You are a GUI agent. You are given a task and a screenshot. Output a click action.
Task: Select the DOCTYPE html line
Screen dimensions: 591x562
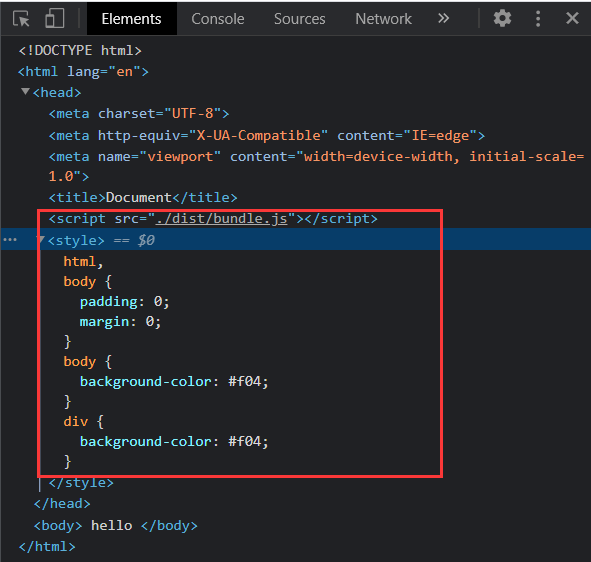pyautogui.click(x=80, y=51)
